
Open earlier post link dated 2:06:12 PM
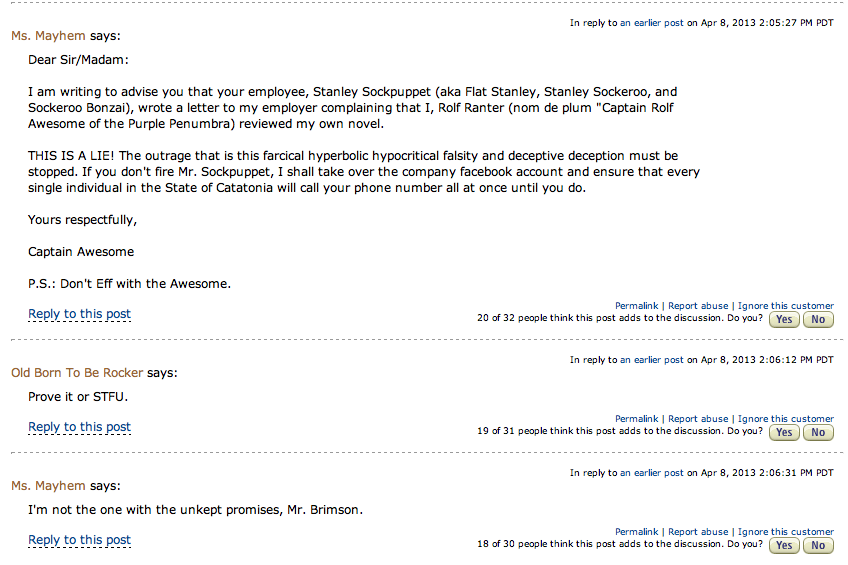[652, 360]
